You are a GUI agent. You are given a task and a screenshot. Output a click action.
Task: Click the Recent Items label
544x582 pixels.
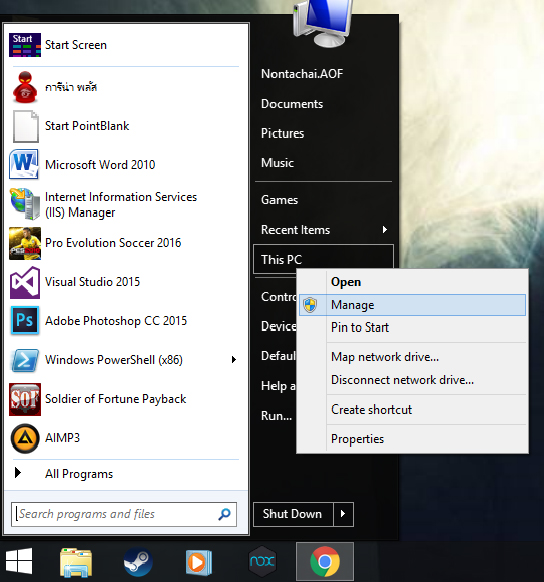[x=295, y=230]
